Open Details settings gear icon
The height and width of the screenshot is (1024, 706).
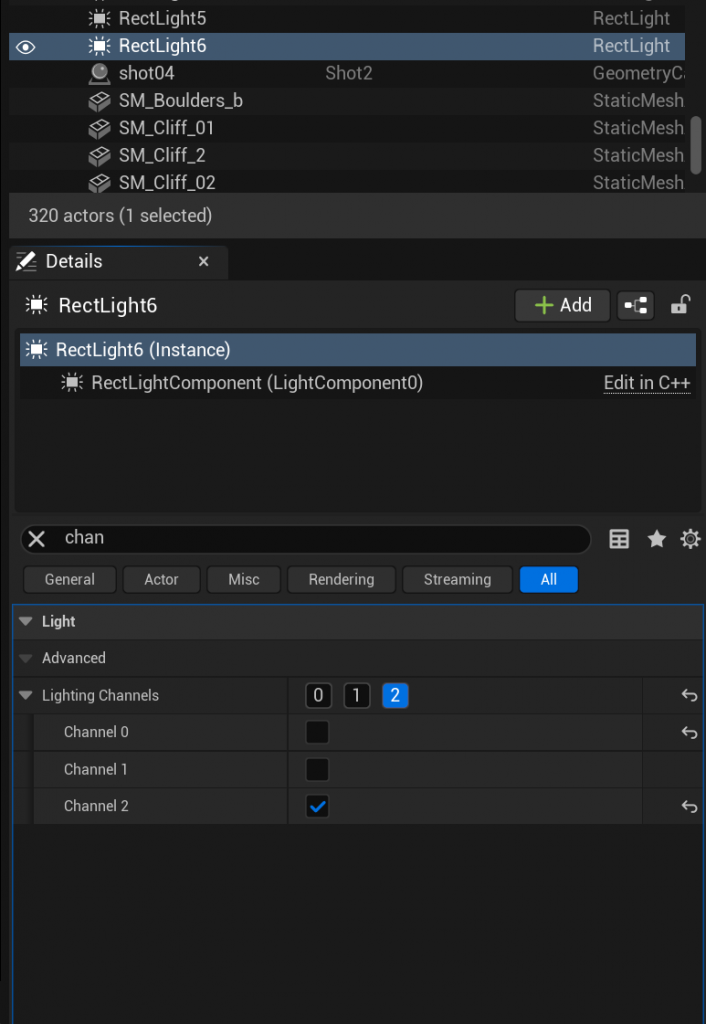coord(690,539)
